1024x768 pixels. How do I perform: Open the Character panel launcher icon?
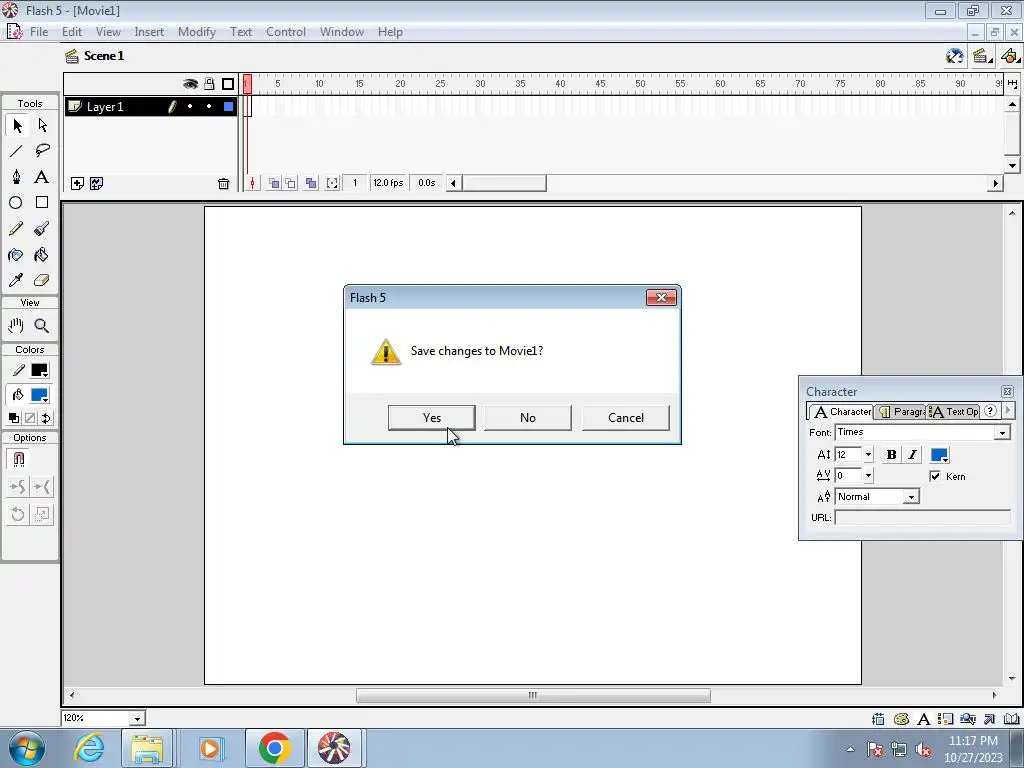pyautogui.click(x=923, y=719)
